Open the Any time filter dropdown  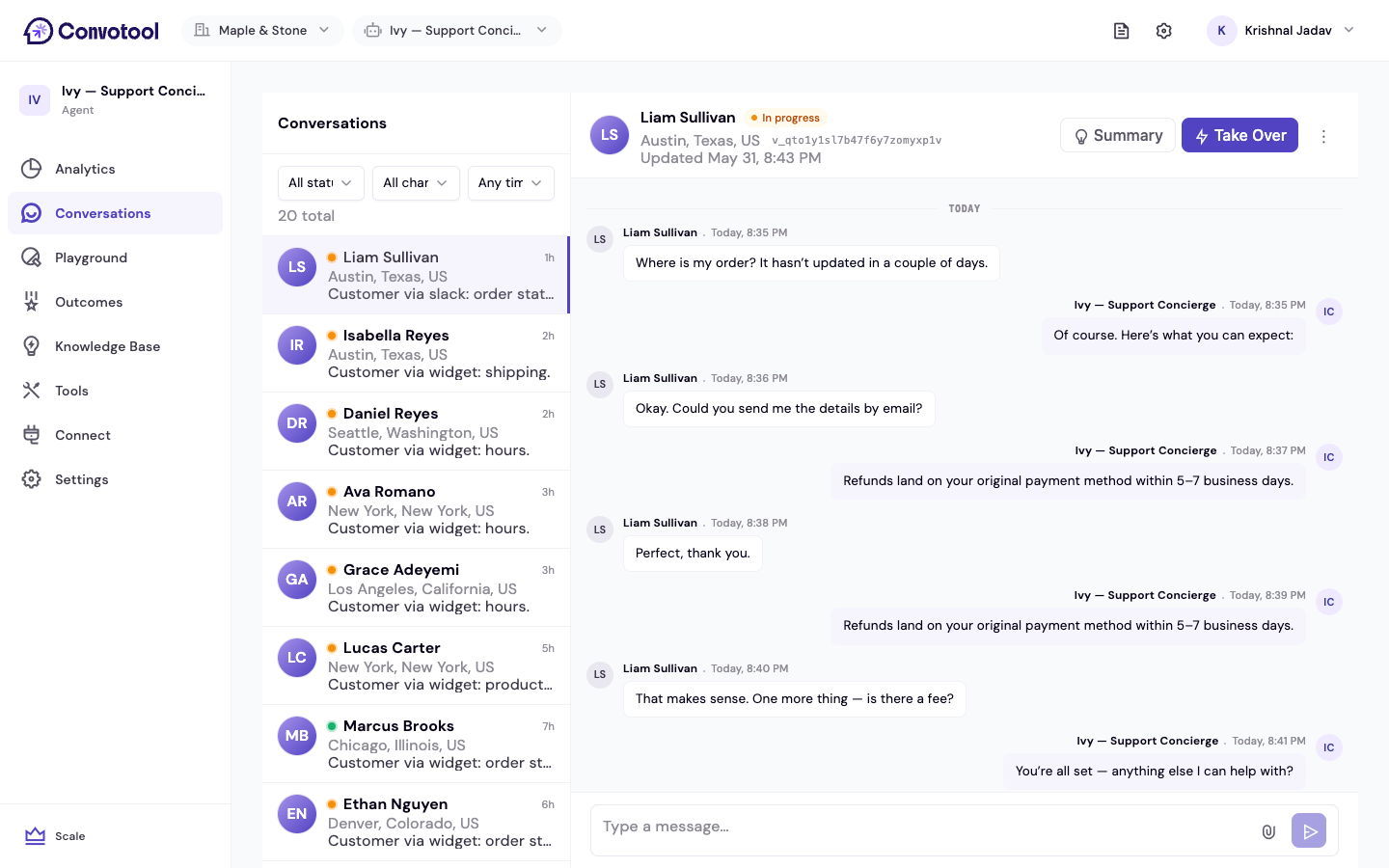[511, 183]
